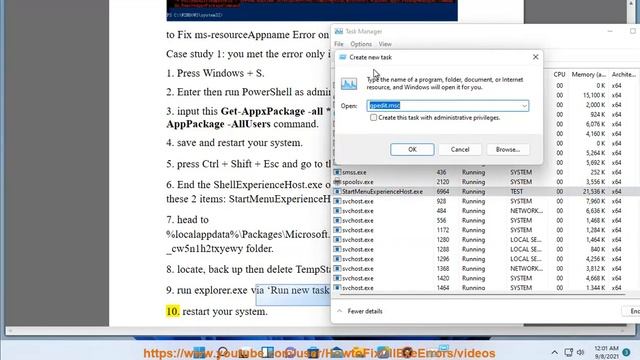Select the StartMenuExperienceHost.exe process name
The image size is (640, 360).
(x=382, y=191)
